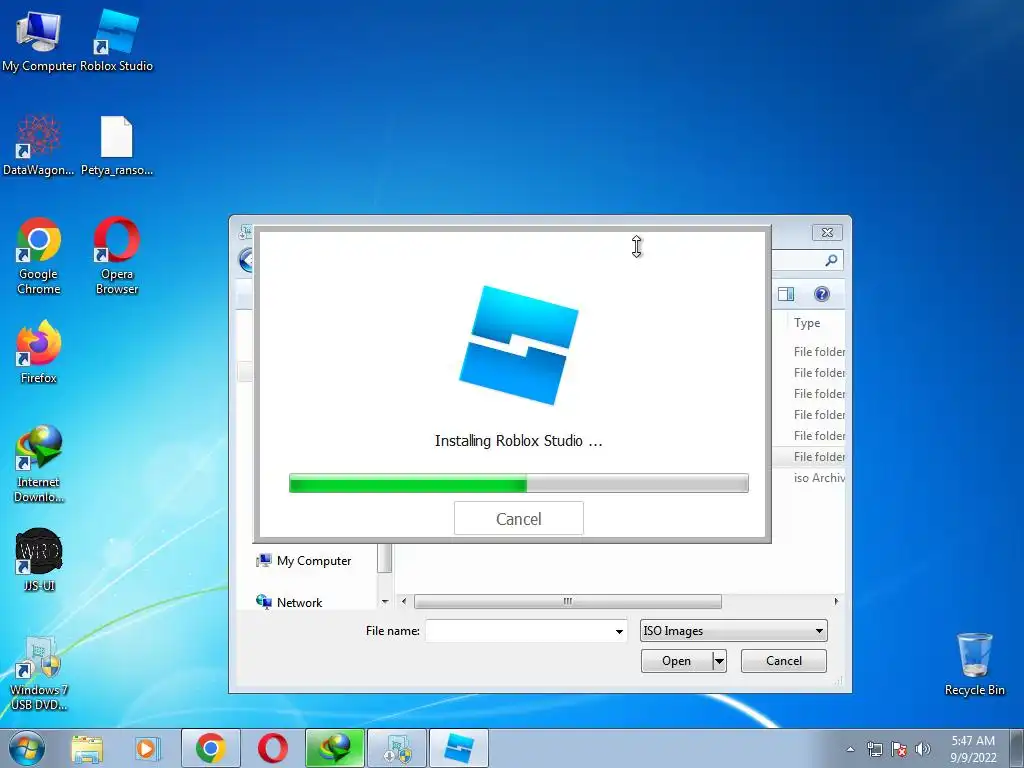
Task: Open the Action Center flag icon
Action: click(899, 749)
